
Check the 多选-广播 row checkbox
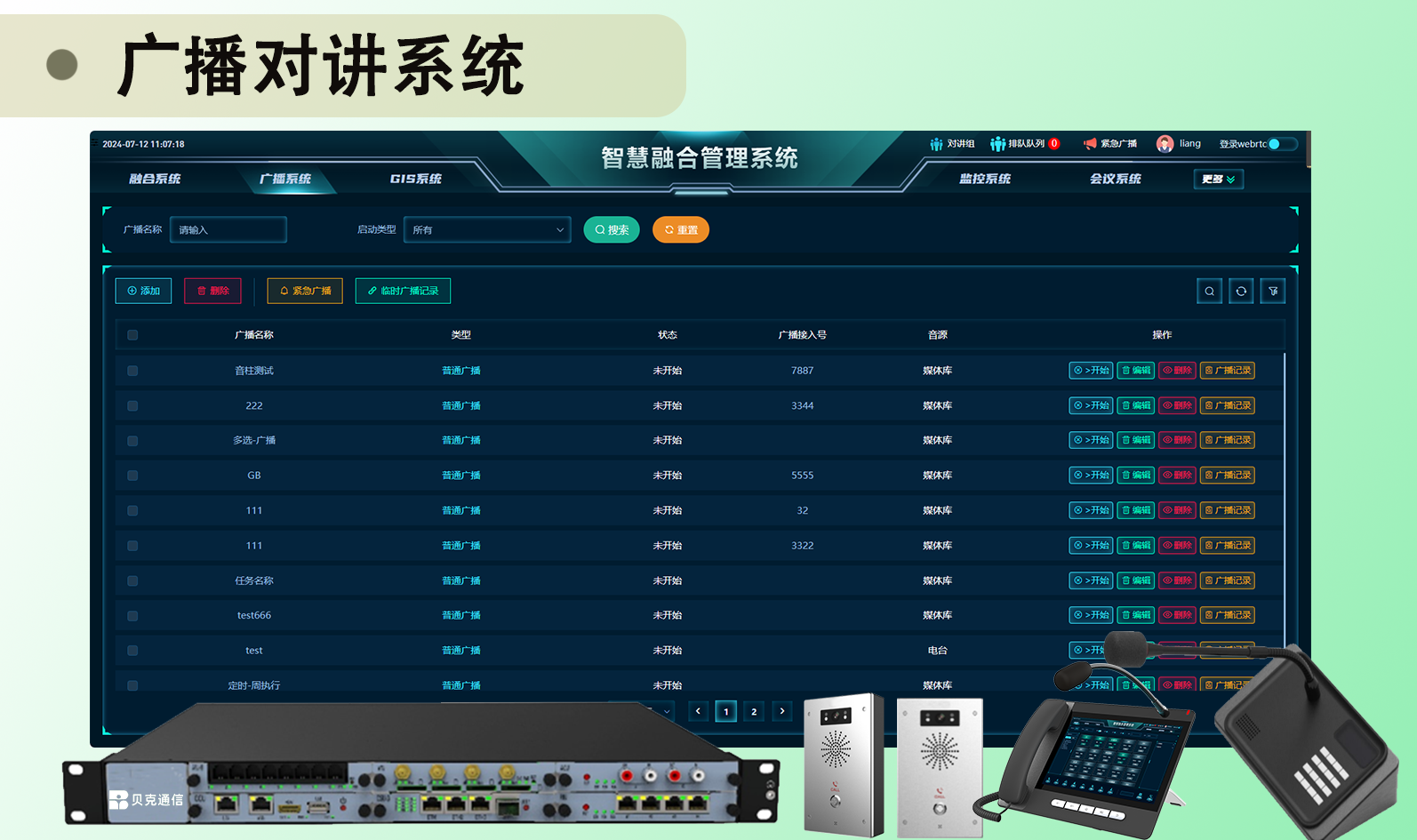[x=132, y=441]
